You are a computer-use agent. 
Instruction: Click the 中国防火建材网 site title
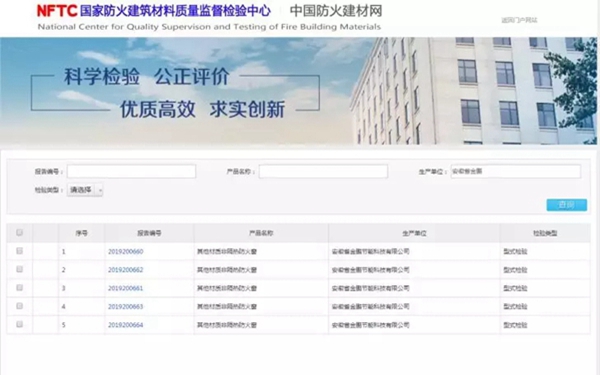tap(336, 11)
